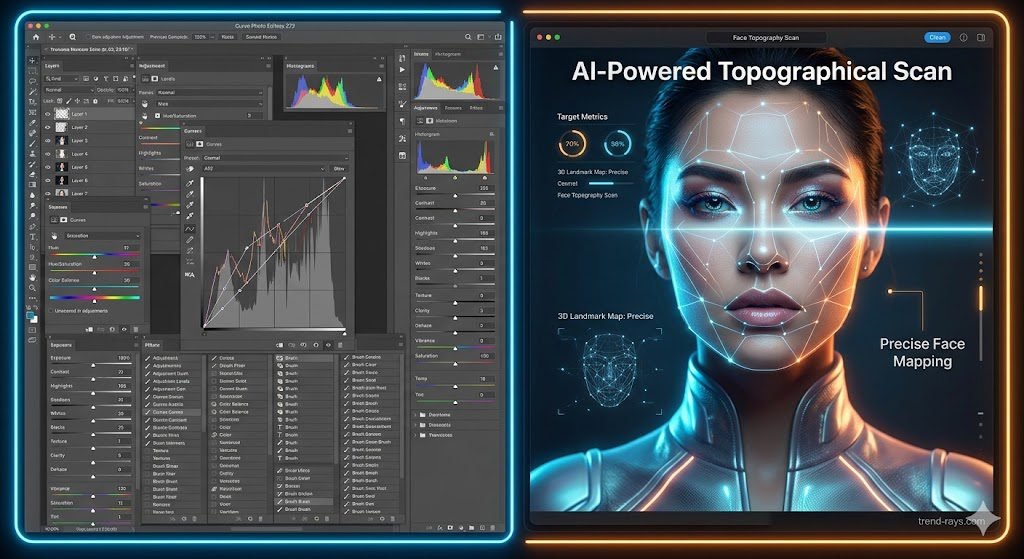The width and height of the screenshot is (1024, 559).
Task: Click the Face Topography Scan title field
Action: (x=765, y=38)
